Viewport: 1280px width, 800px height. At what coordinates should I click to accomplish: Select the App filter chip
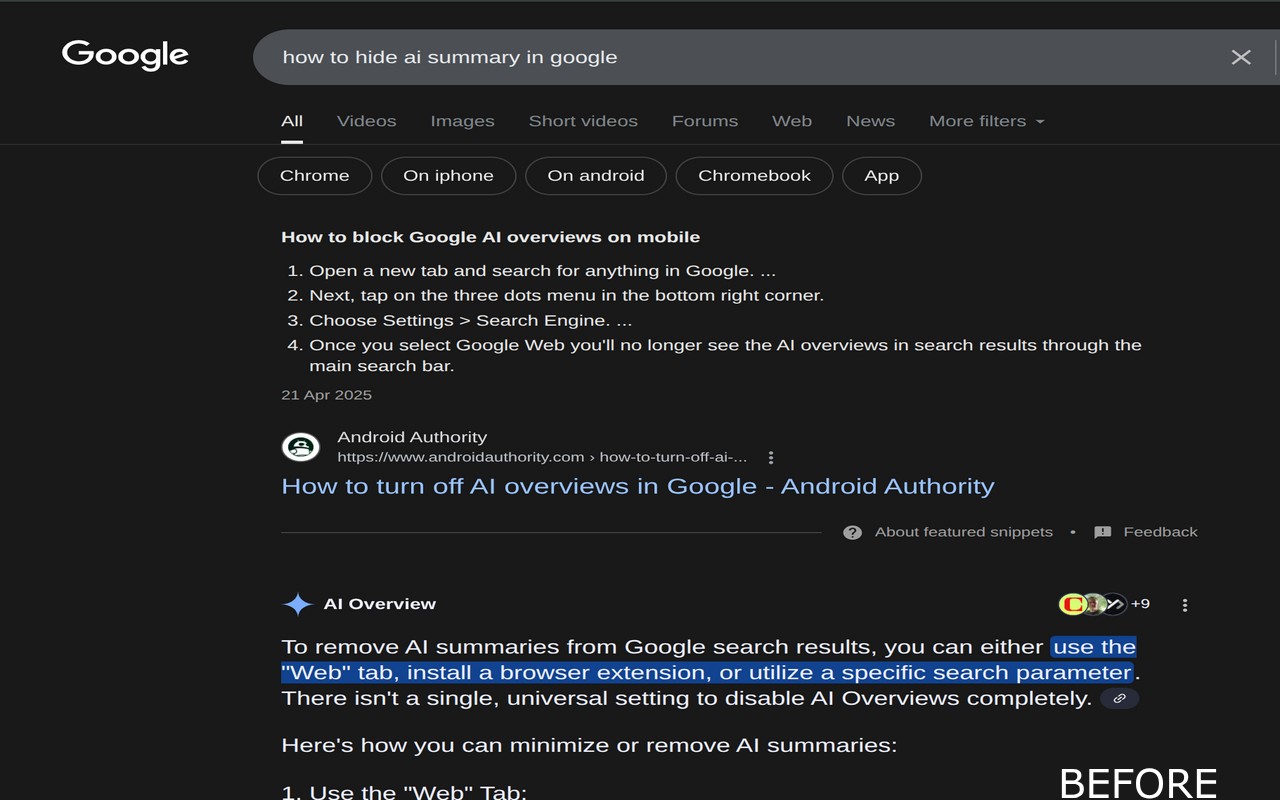point(882,176)
